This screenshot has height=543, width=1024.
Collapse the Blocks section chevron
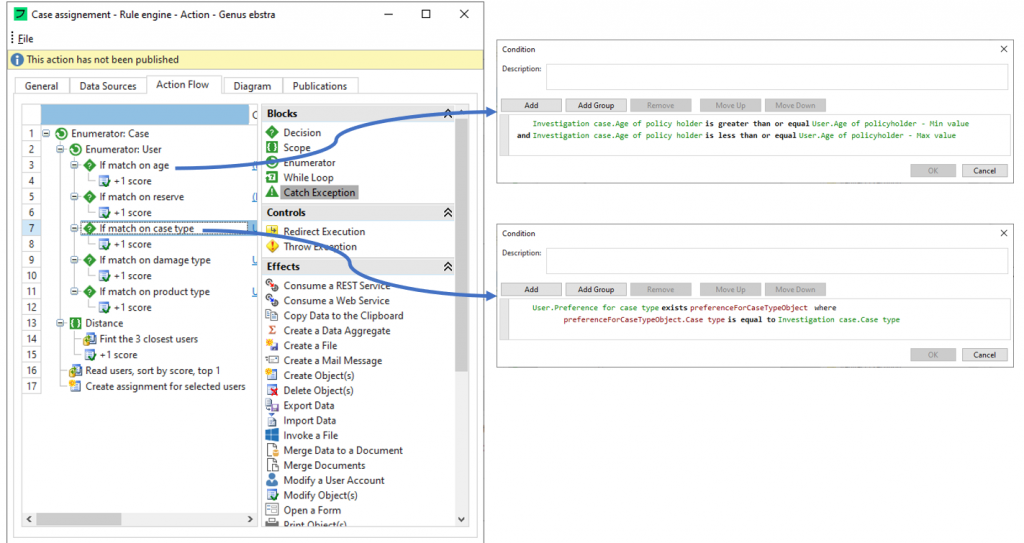point(448,114)
